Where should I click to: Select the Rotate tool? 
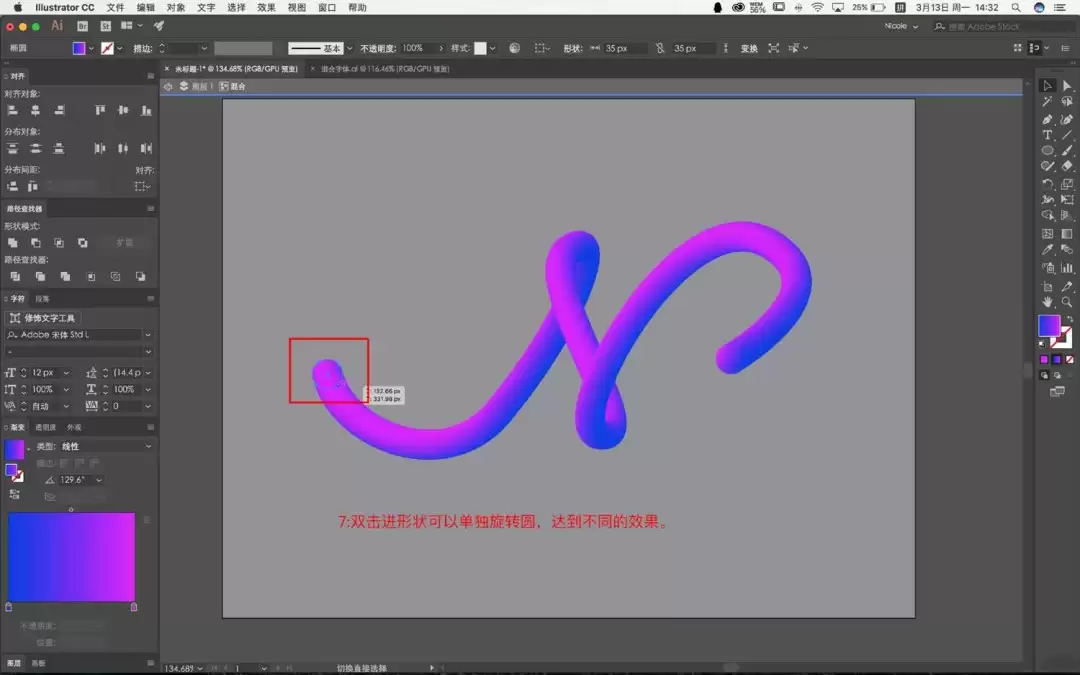point(1047,184)
